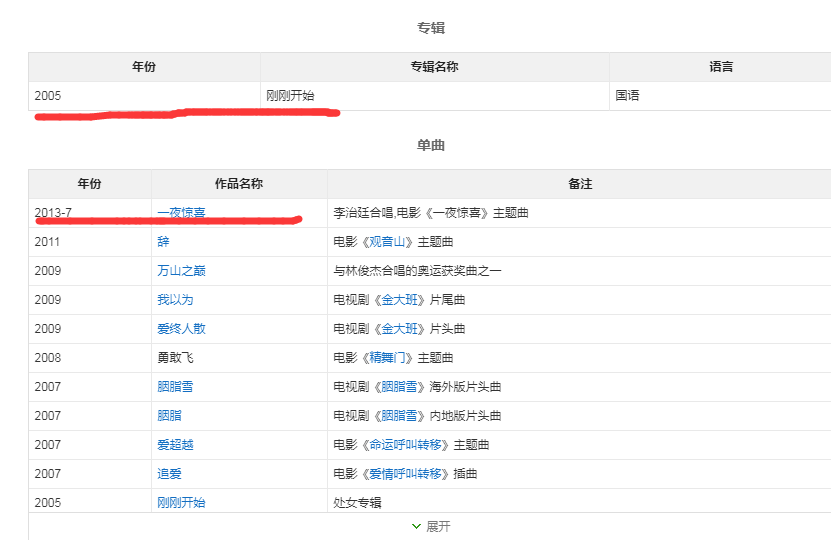Click the album name 刚刚开始 in album table
The image size is (831, 540).
(290, 95)
